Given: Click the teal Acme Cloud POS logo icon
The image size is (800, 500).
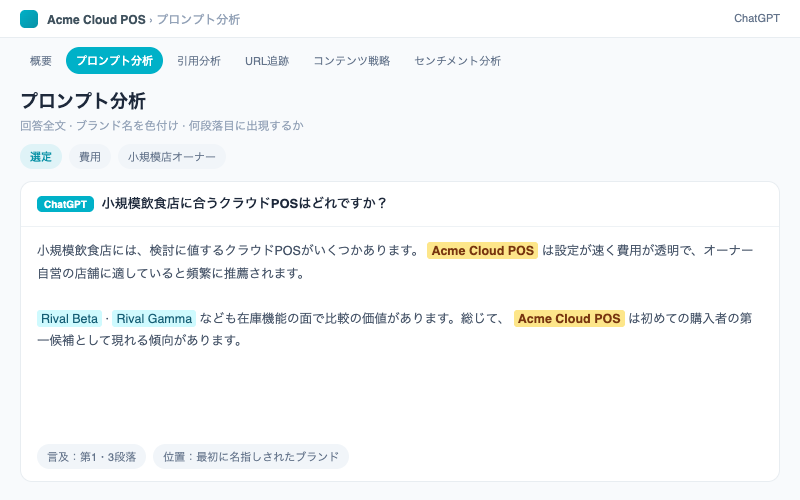Looking at the screenshot, I should click(29, 19).
